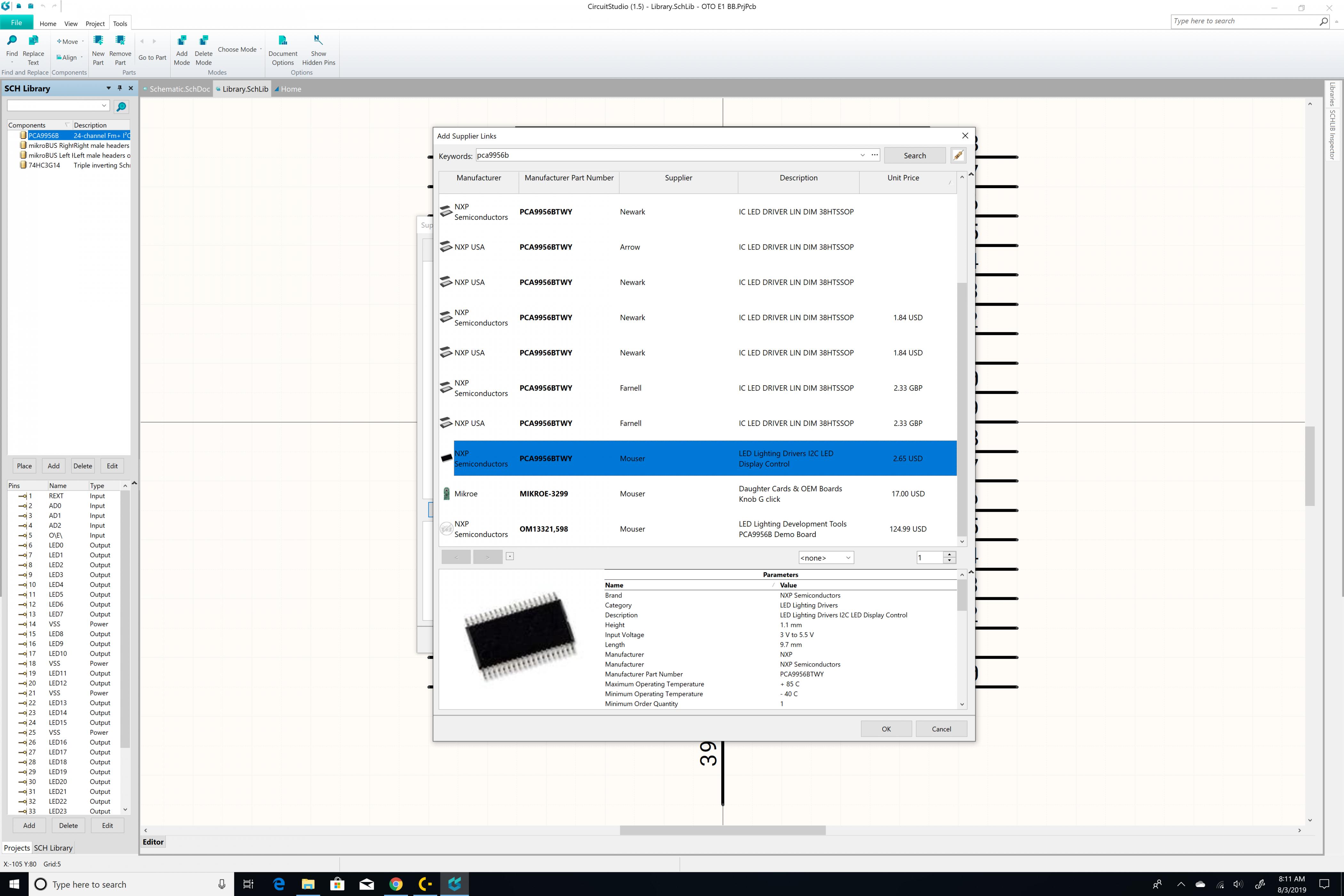This screenshot has height=896, width=1344.
Task: Click the Delete button under pins list
Action: point(68,825)
